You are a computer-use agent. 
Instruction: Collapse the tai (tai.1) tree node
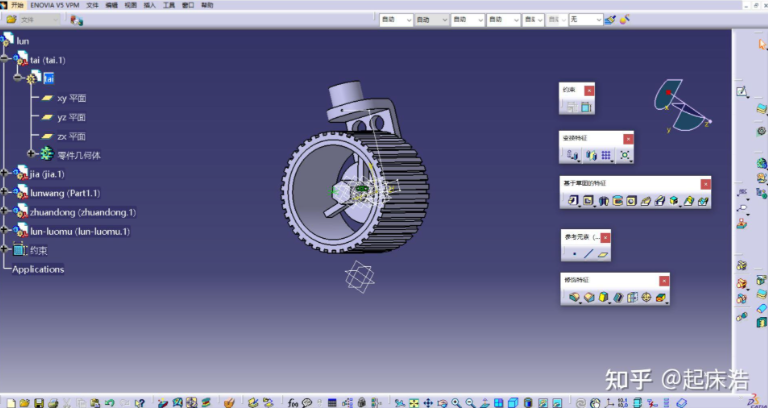click(x=4, y=58)
